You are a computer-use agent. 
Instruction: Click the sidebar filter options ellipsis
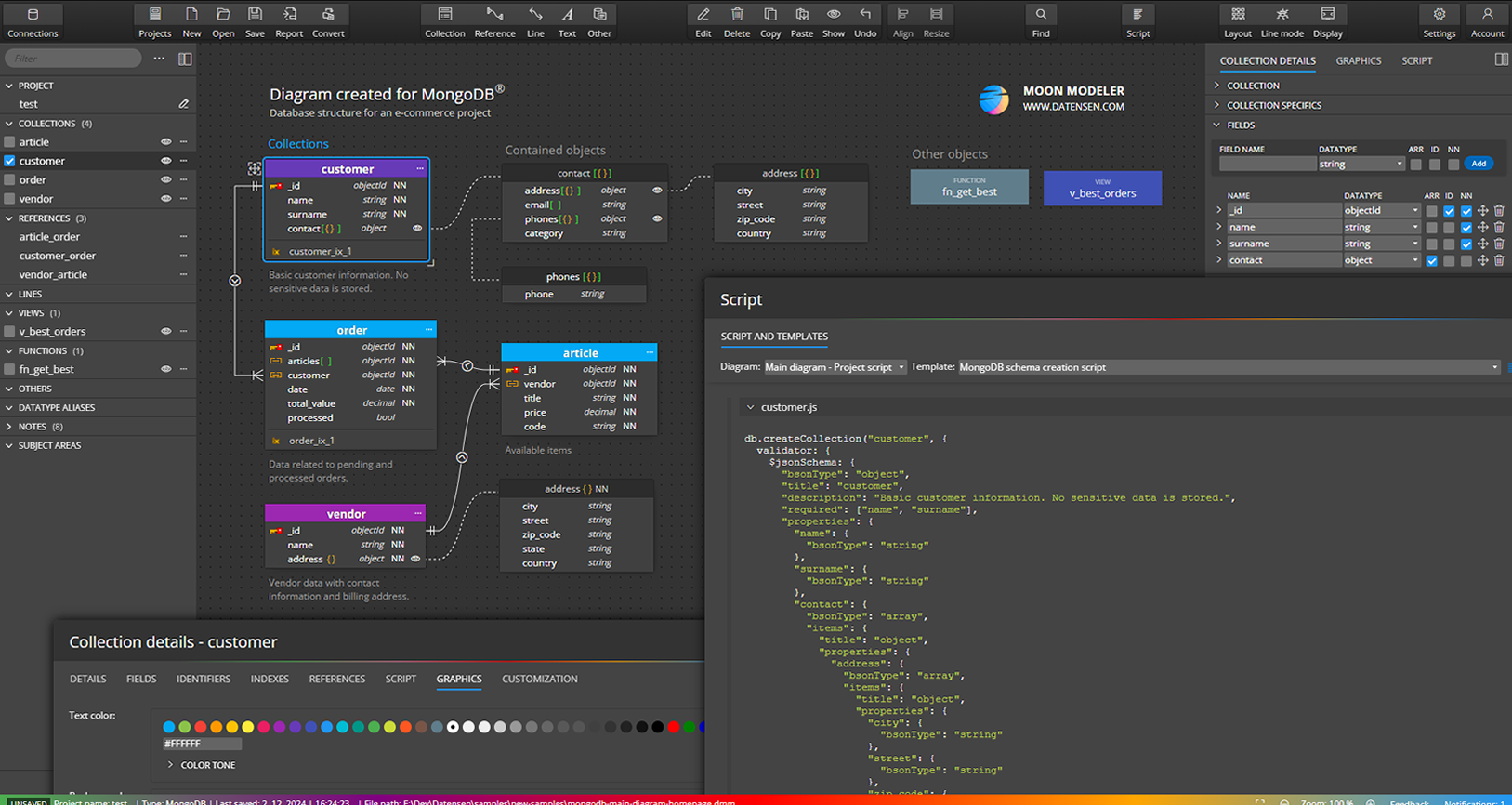pyautogui.click(x=159, y=58)
